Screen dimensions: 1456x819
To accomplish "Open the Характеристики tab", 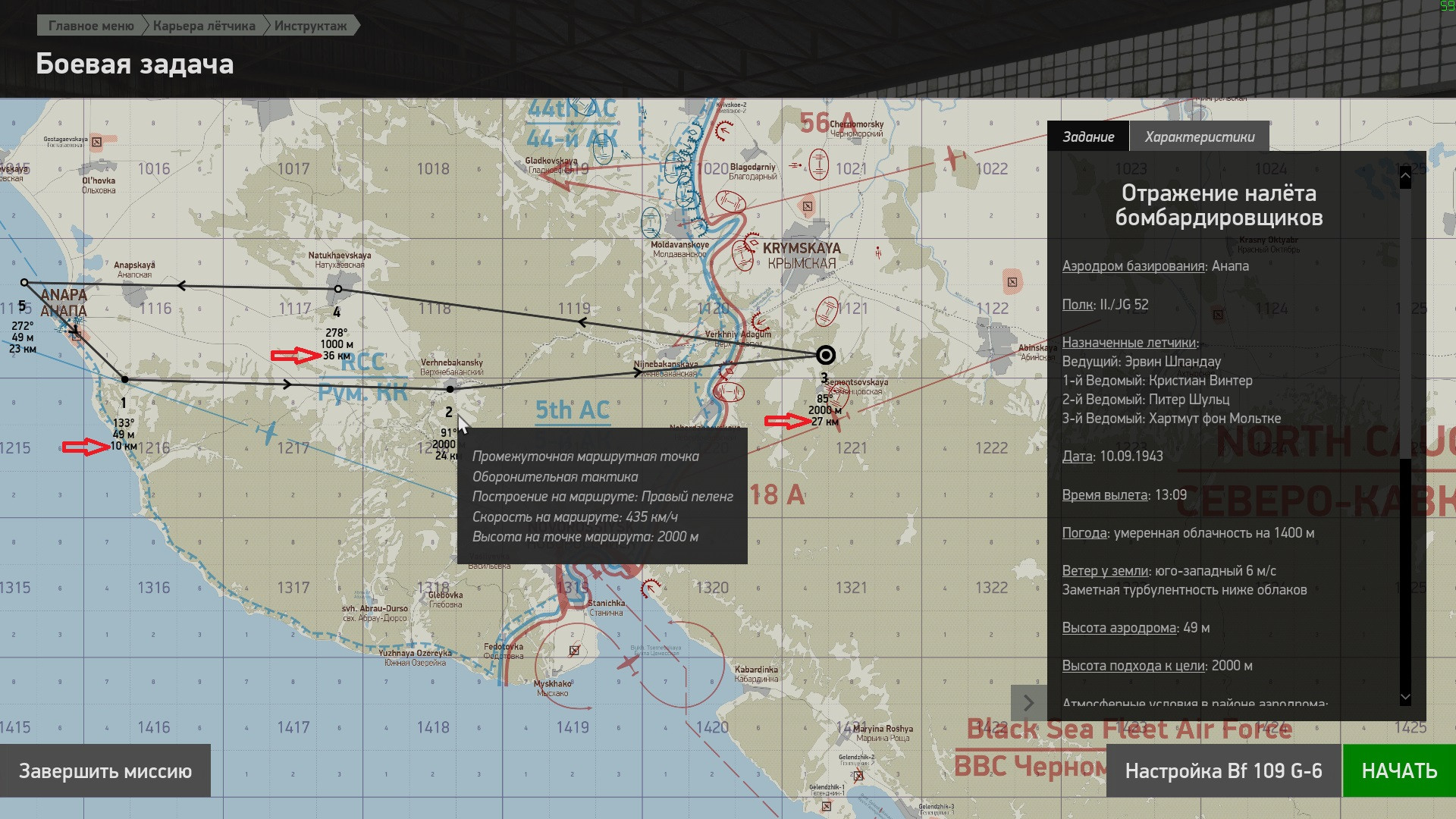I will pos(1199,136).
